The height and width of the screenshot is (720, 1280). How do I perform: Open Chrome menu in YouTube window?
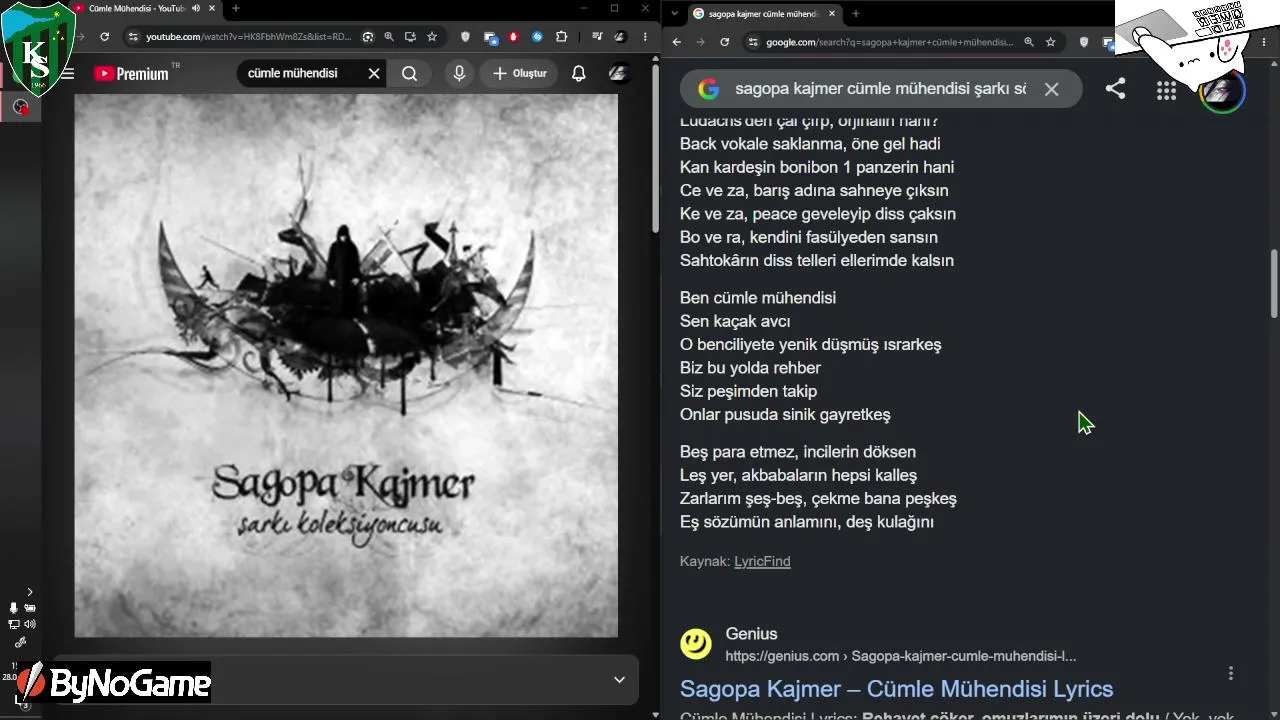643,37
